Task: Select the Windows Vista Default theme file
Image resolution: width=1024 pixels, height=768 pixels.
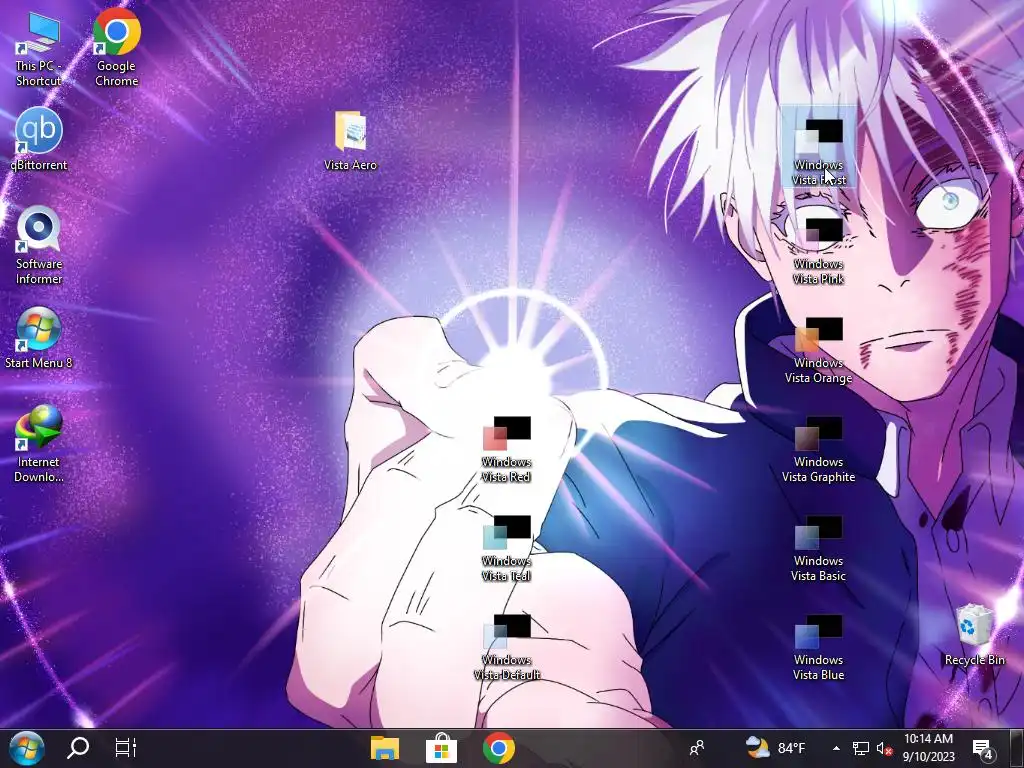Action: (x=506, y=648)
